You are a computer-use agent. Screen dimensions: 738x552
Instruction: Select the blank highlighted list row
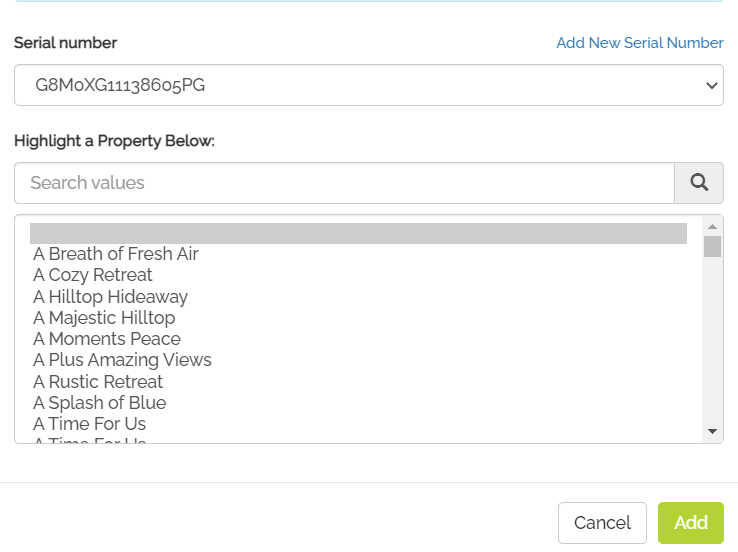358,233
